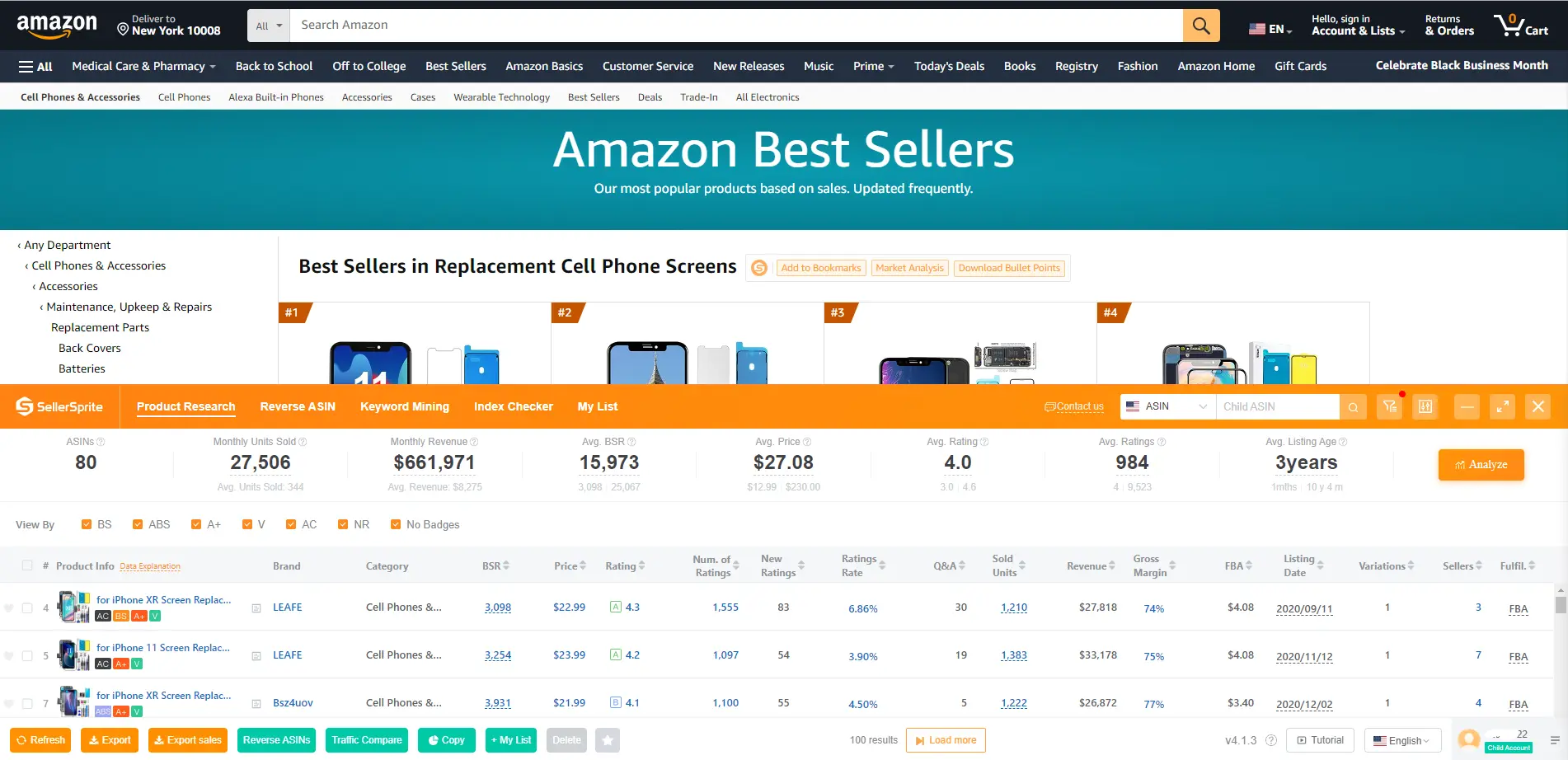Open the English language dropdown at bottom
Viewport: 1568px width, 760px height.
point(1401,739)
